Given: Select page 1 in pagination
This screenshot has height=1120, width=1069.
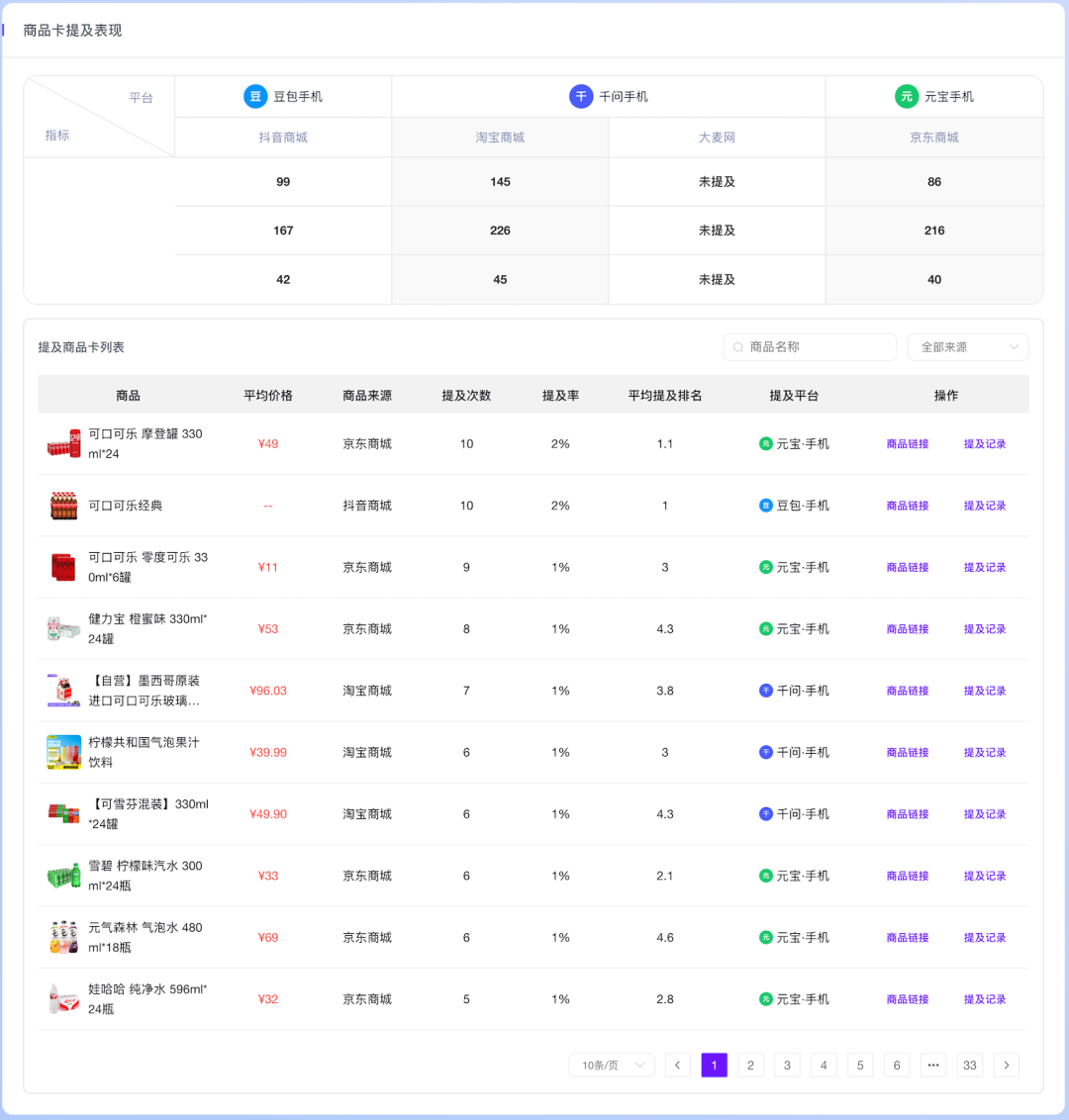Looking at the screenshot, I should coord(714,1065).
